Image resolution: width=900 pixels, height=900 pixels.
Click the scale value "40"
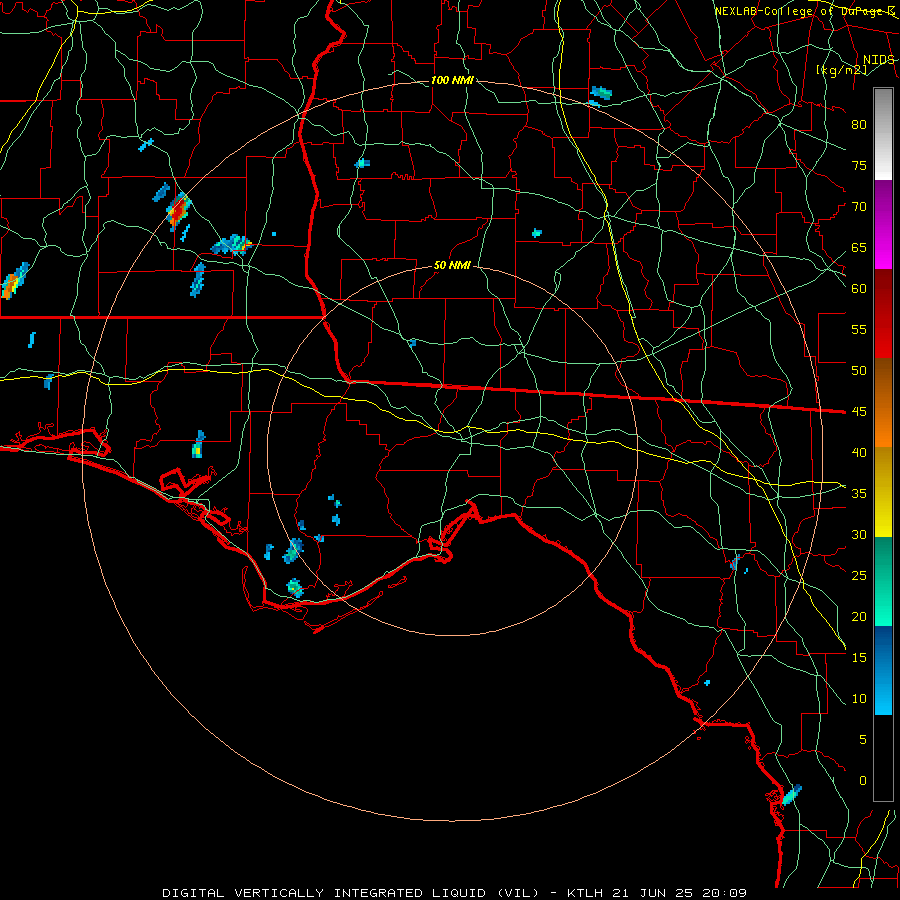click(859, 452)
